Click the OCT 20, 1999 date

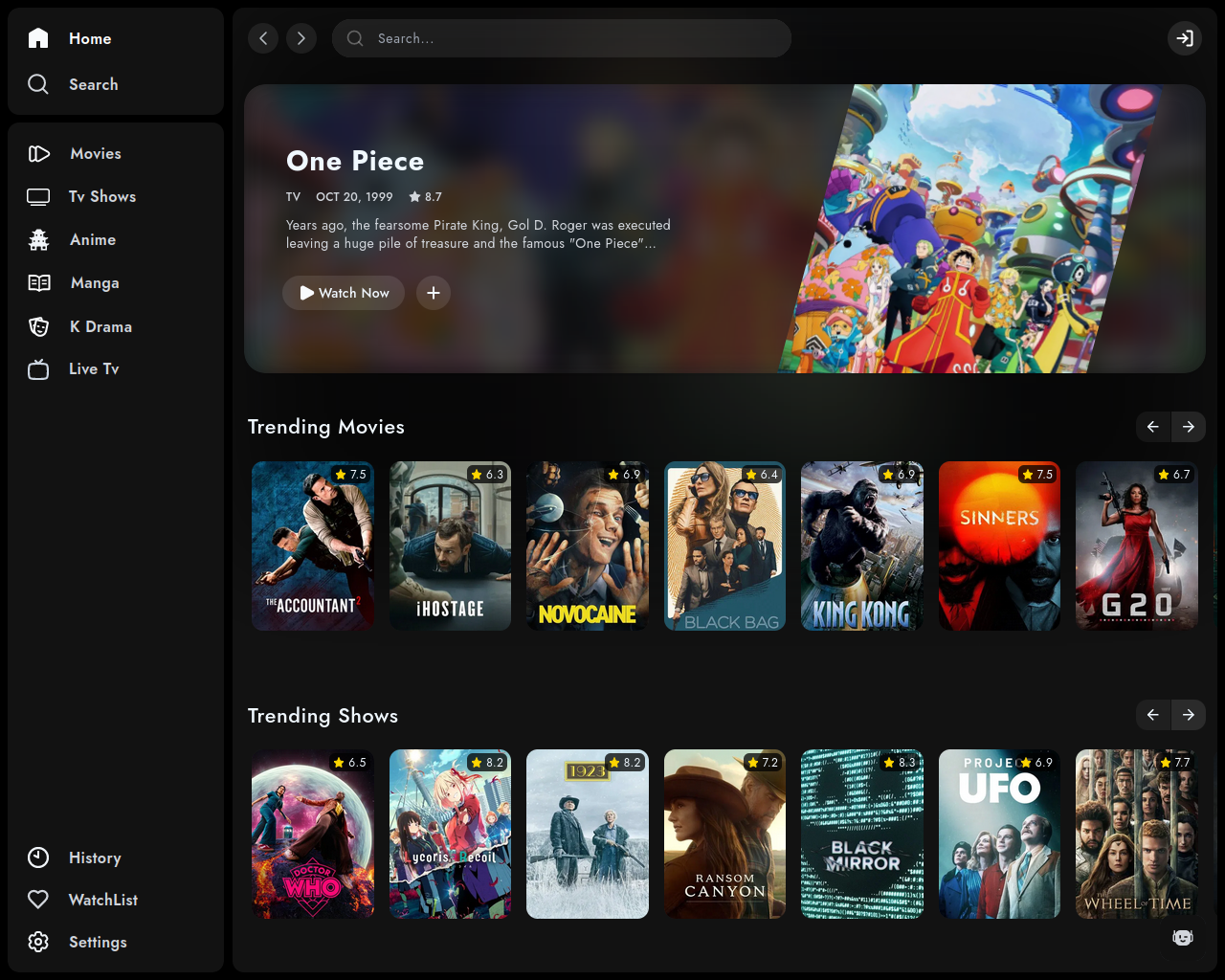point(354,196)
